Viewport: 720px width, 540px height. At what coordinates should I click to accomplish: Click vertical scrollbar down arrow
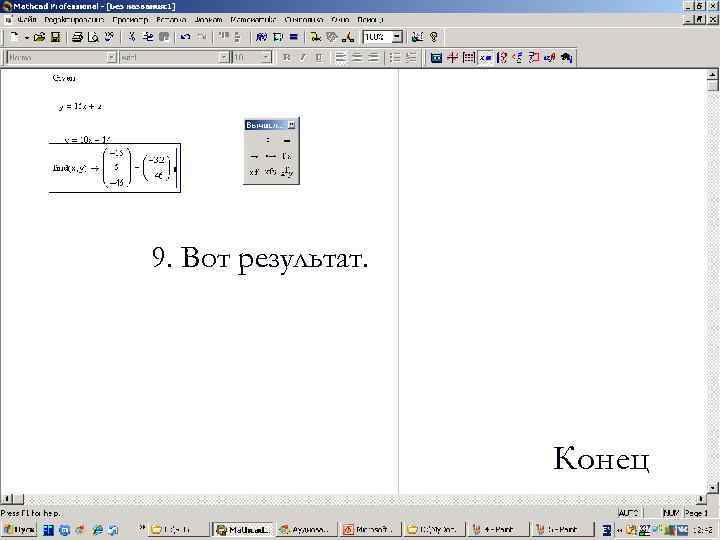[x=713, y=487]
